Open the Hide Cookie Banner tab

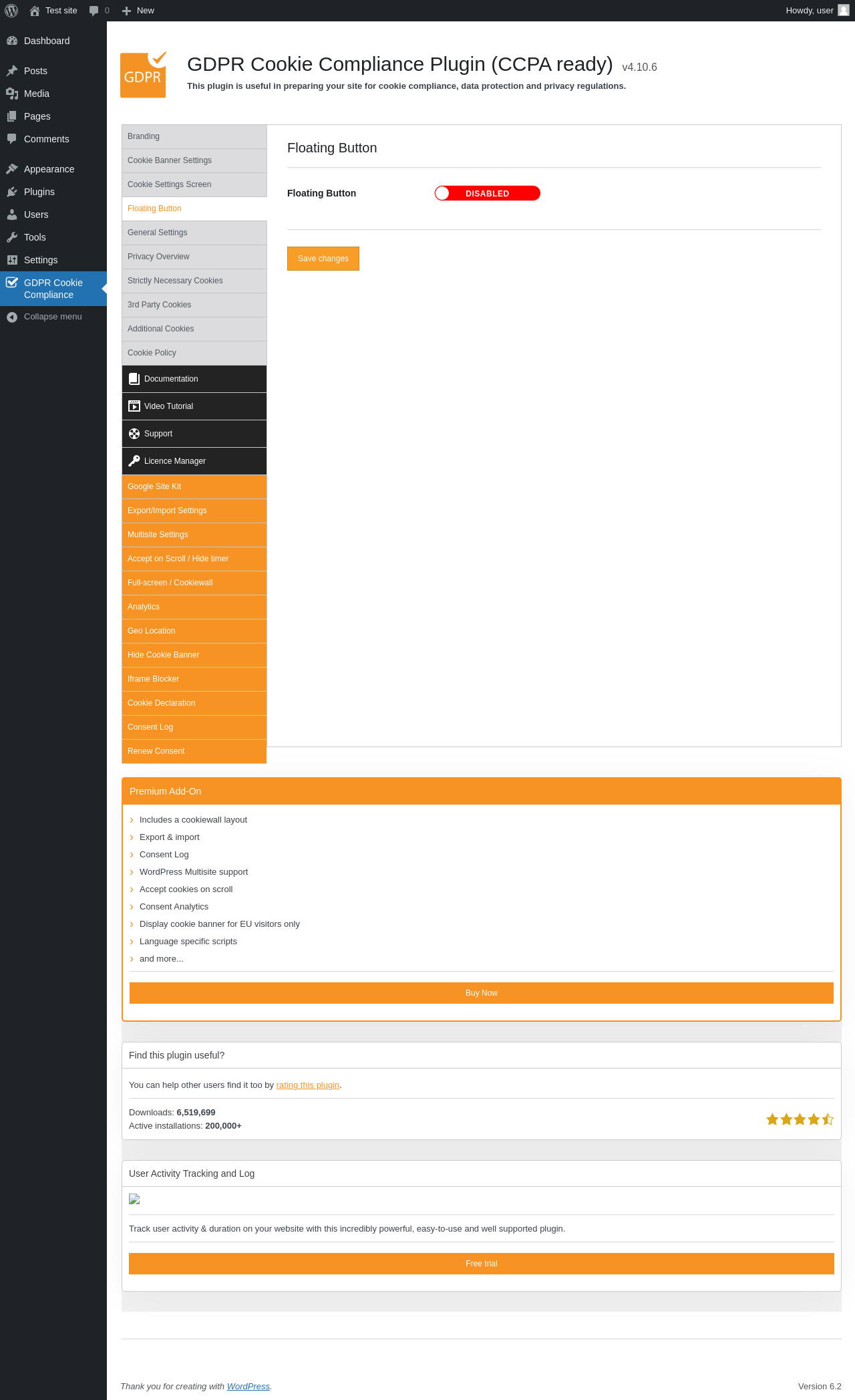coord(194,655)
